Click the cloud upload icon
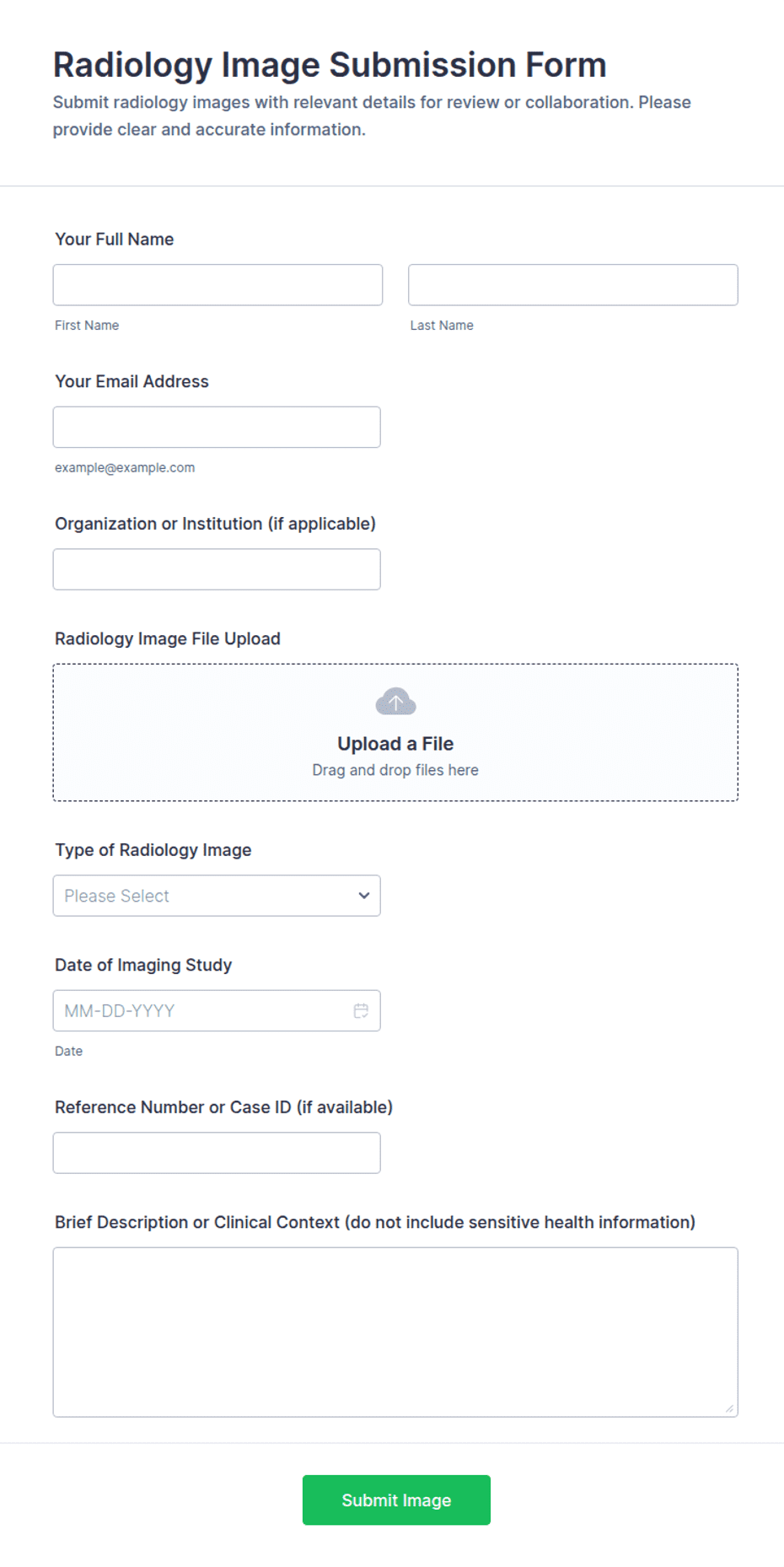The image size is (784, 1567). coord(395,702)
